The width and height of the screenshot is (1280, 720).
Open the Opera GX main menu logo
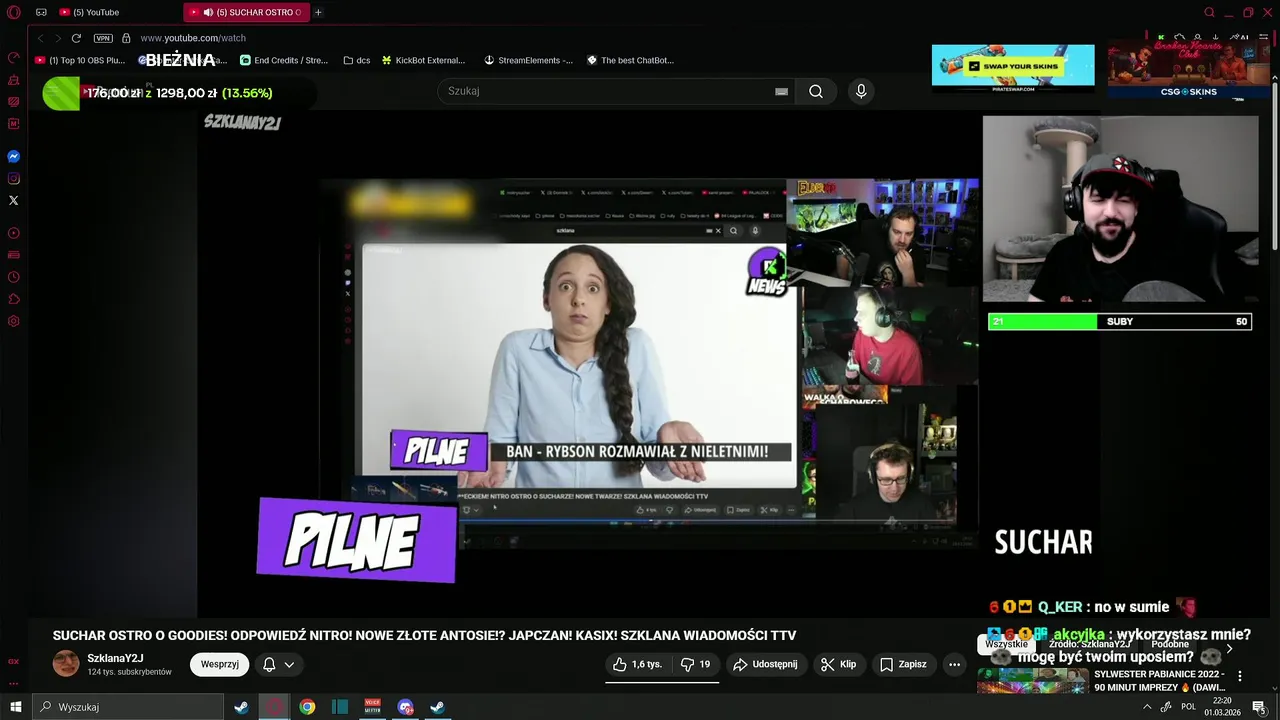pyautogui.click(x=14, y=12)
